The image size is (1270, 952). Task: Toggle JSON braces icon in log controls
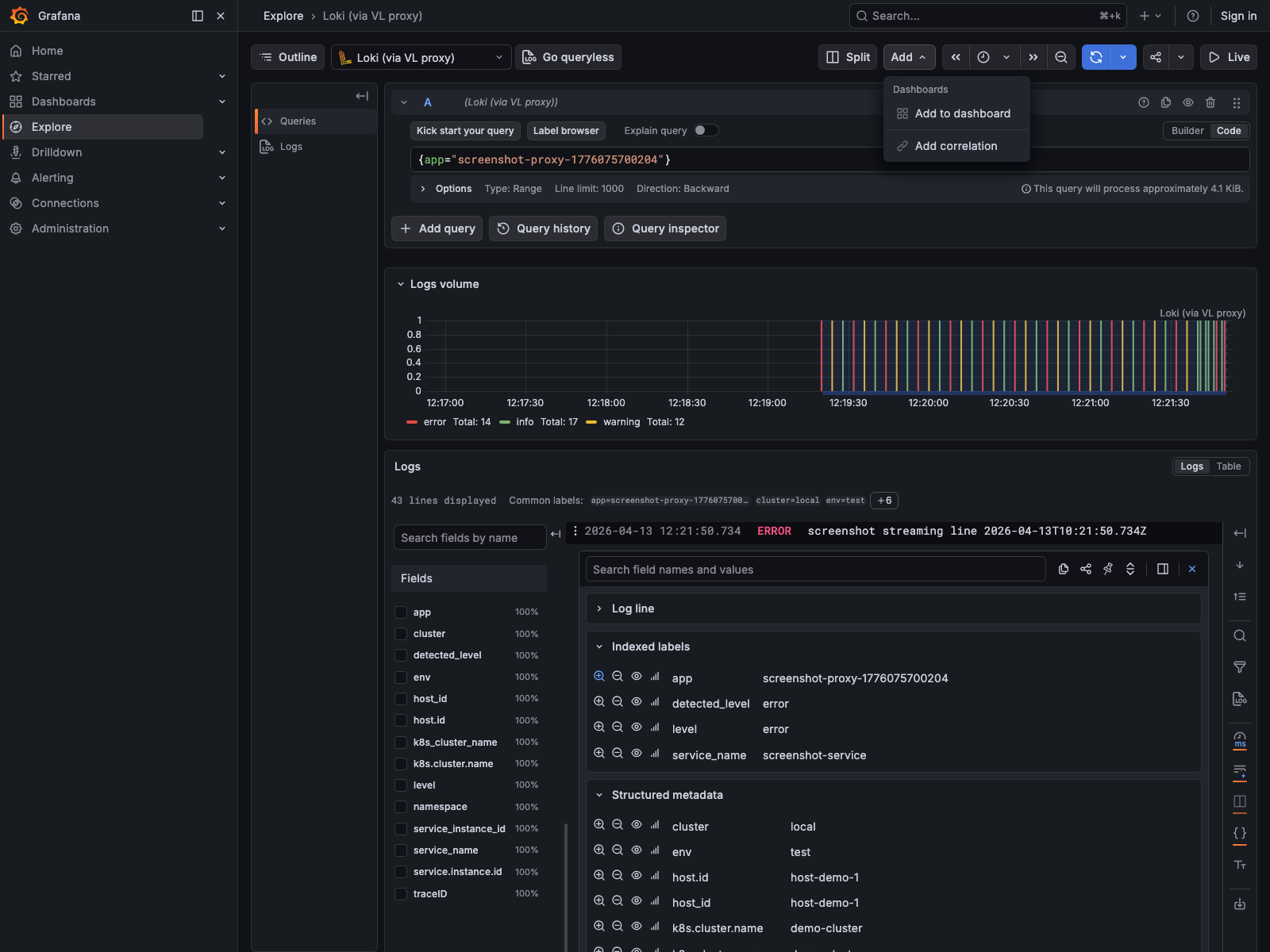click(x=1240, y=833)
